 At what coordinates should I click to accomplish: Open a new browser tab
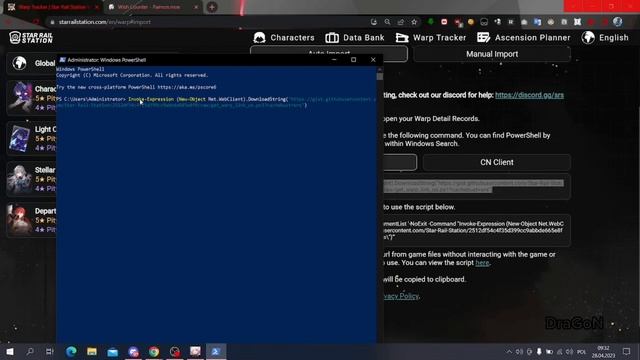click(212, 7)
